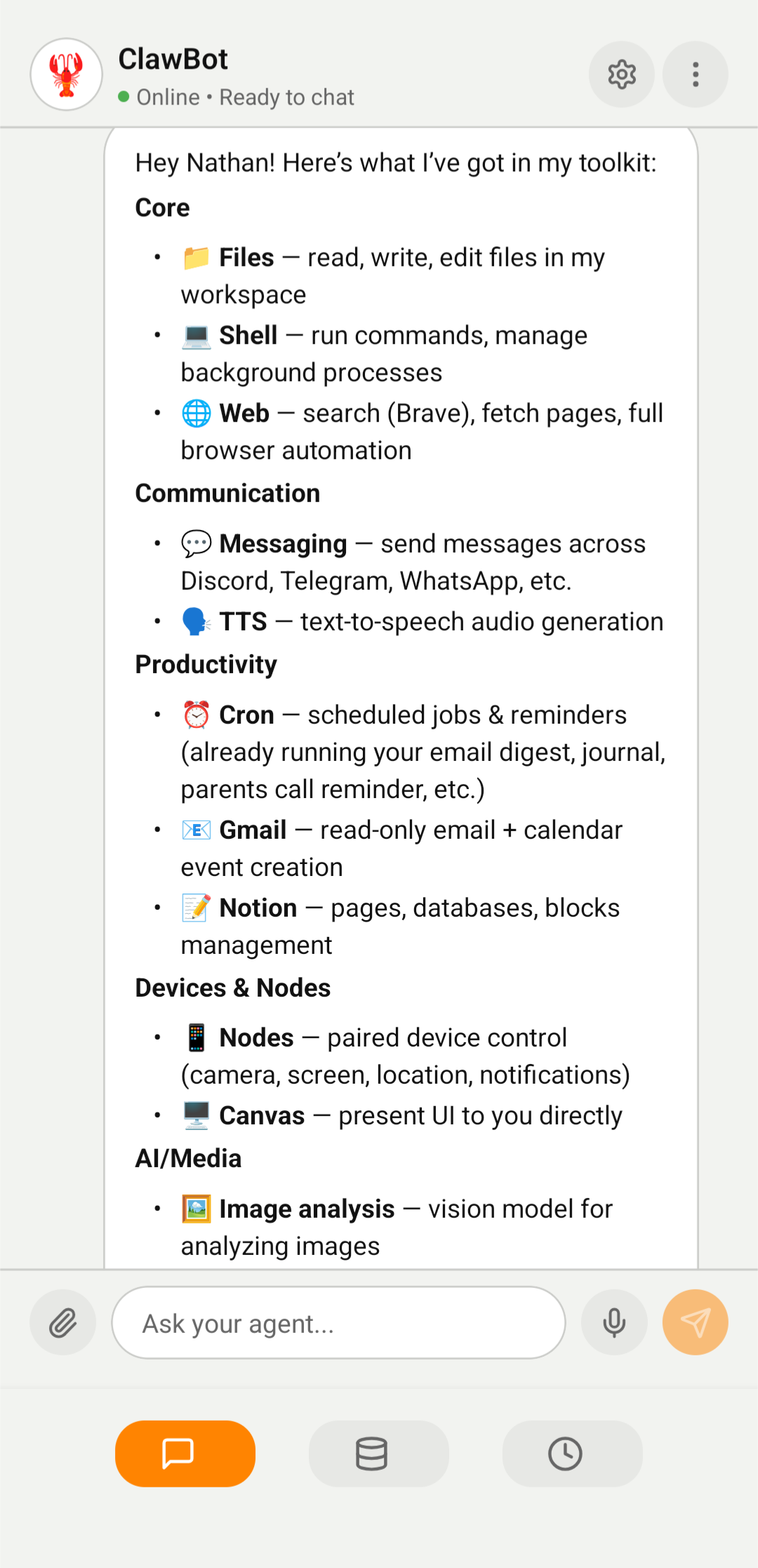
Task: Tap the microphone for voice input
Action: 614,1322
